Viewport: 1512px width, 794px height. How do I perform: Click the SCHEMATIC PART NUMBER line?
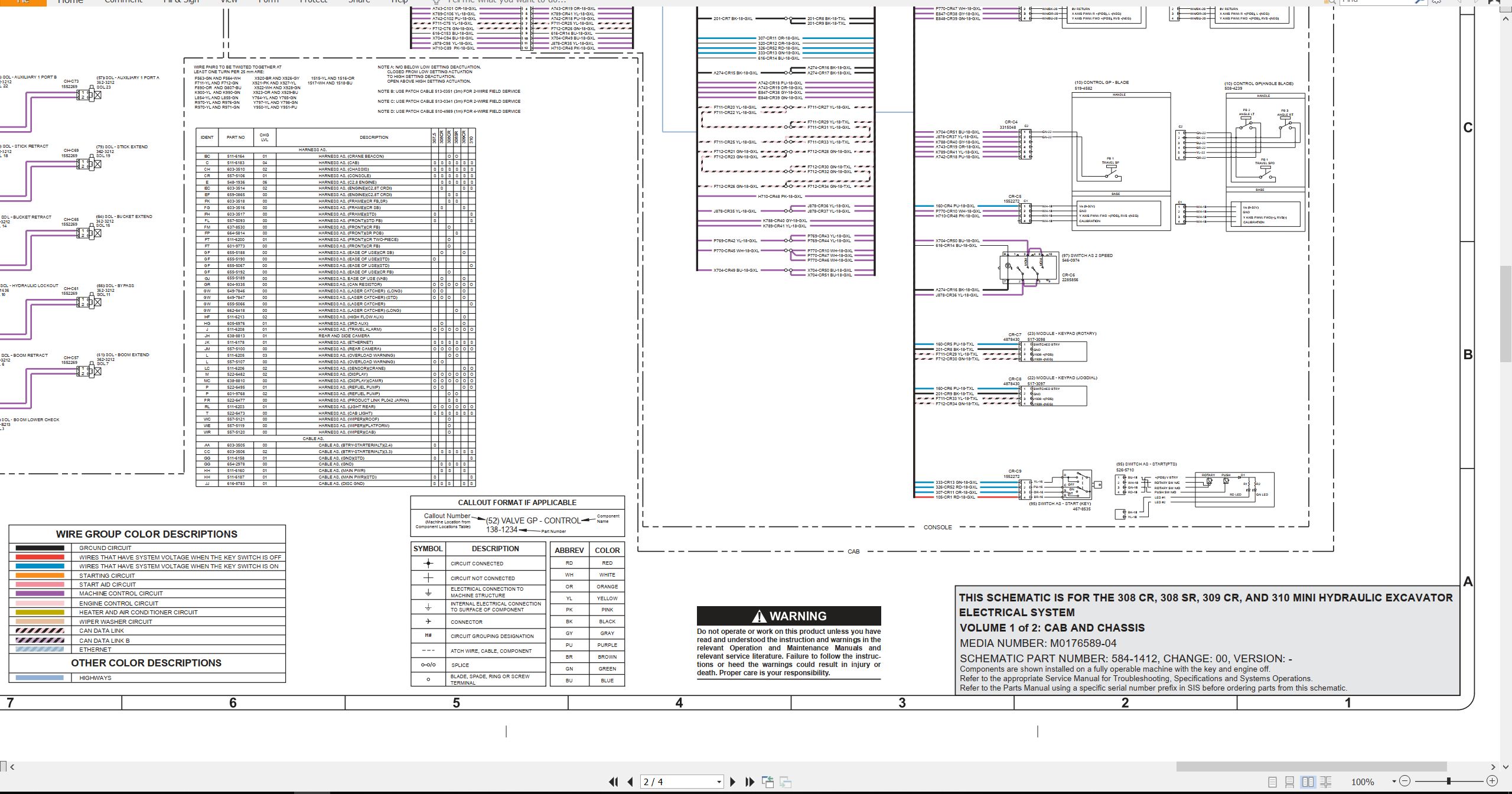(1126, 658)
